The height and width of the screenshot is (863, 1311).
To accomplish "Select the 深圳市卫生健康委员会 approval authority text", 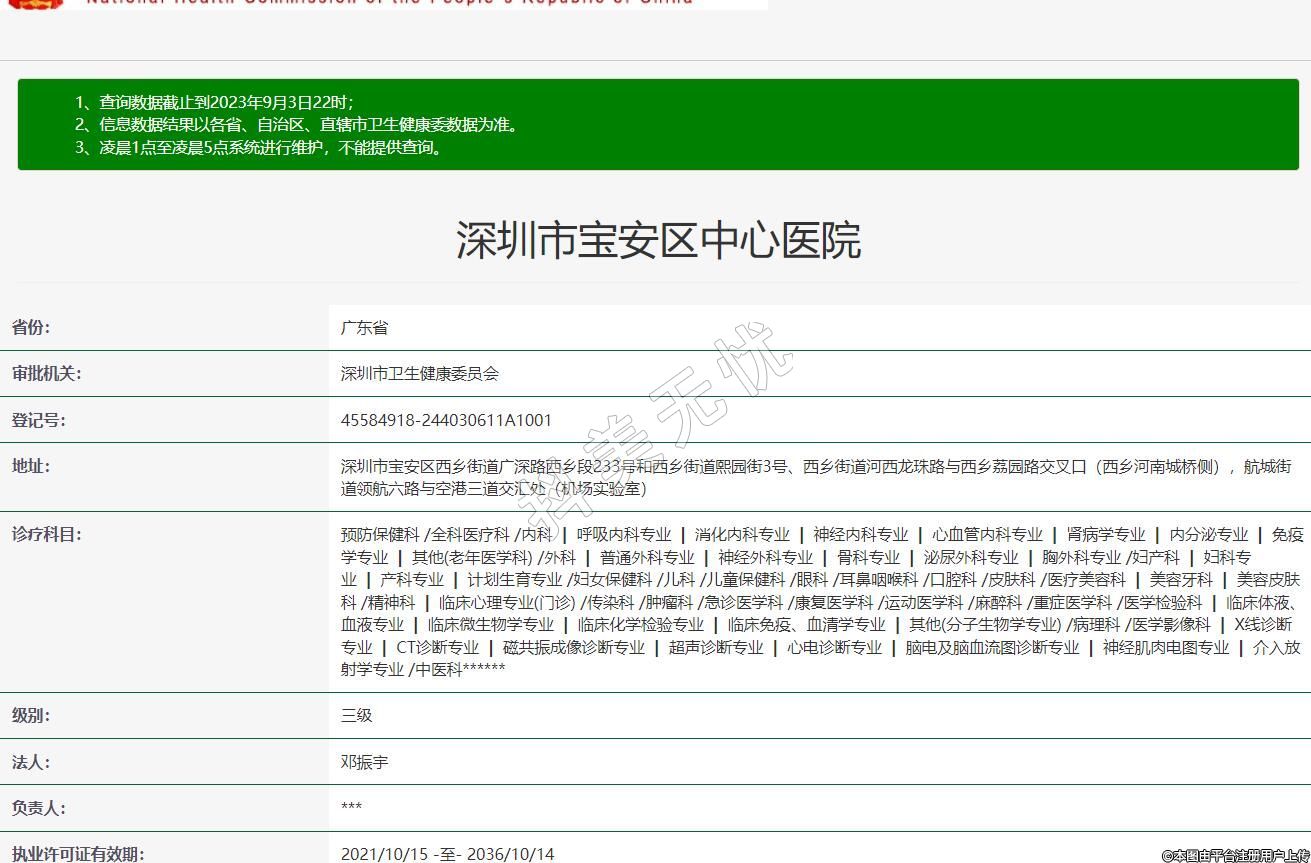I will (x=419, y=374).
